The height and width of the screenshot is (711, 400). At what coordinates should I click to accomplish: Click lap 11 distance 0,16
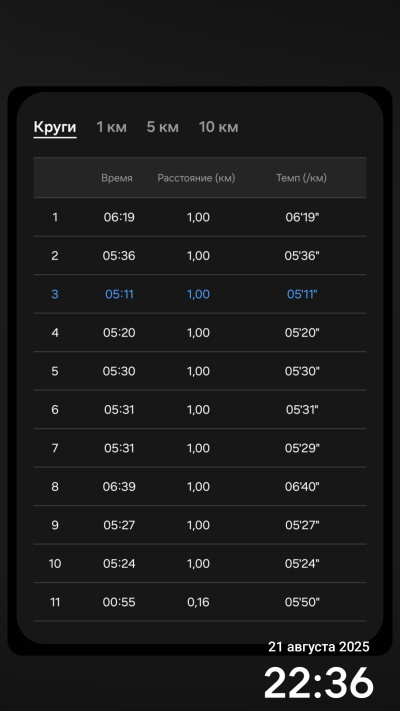(x=198, y=602)
